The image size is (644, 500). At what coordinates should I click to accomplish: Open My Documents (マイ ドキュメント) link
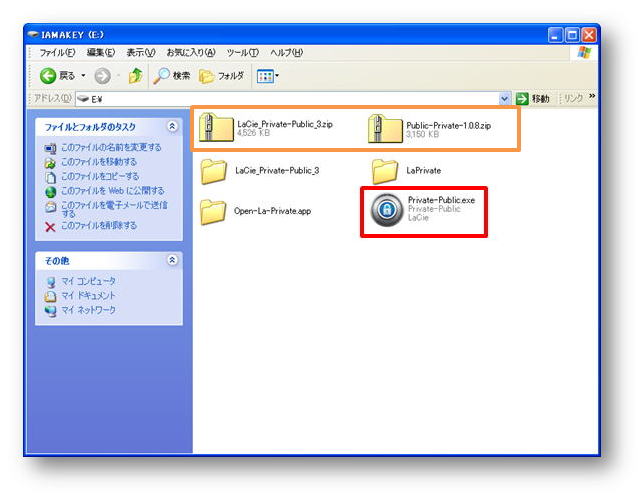pos(88,295)
